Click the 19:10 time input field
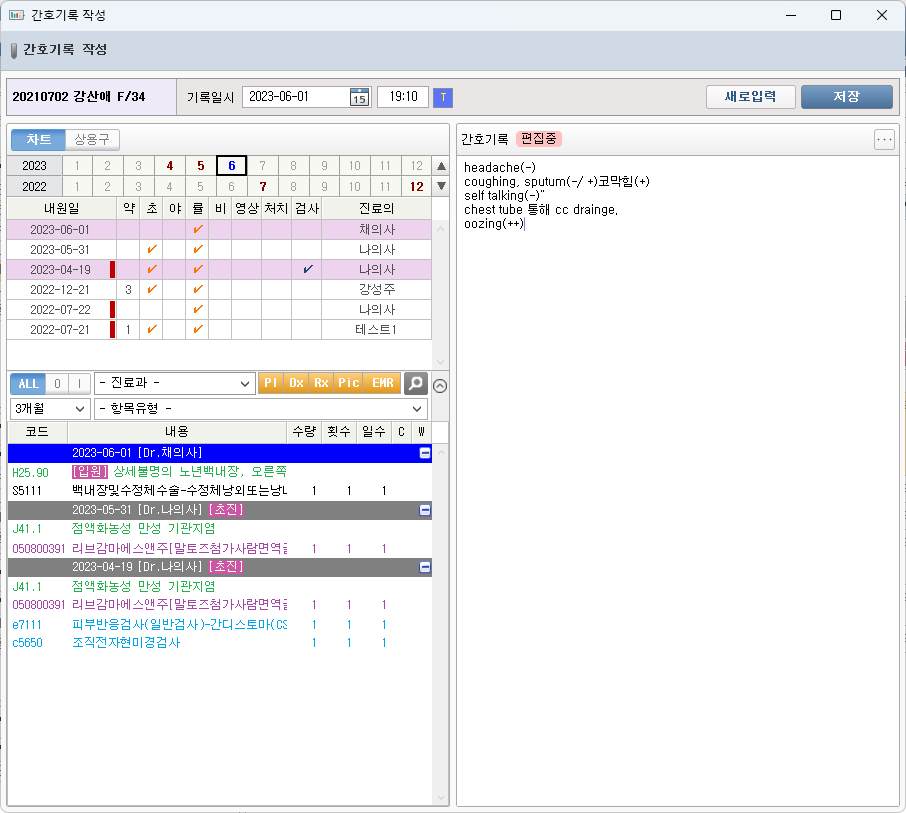Screen dimensions: 906x813 tap(403, 97)
